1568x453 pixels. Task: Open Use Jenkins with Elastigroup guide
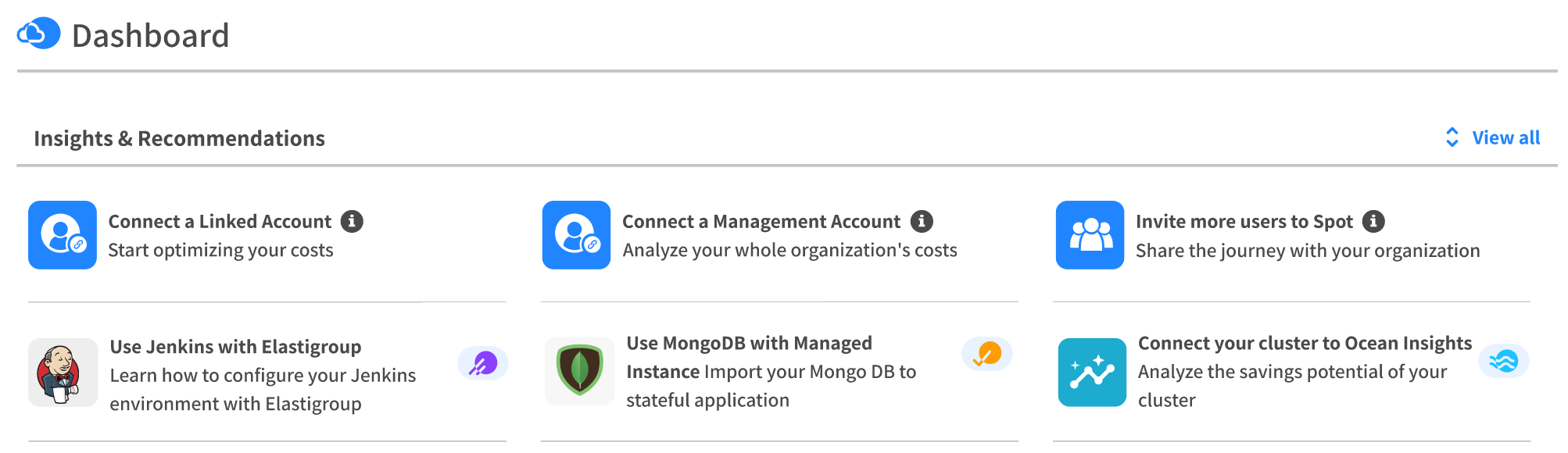tap(235, 347)
